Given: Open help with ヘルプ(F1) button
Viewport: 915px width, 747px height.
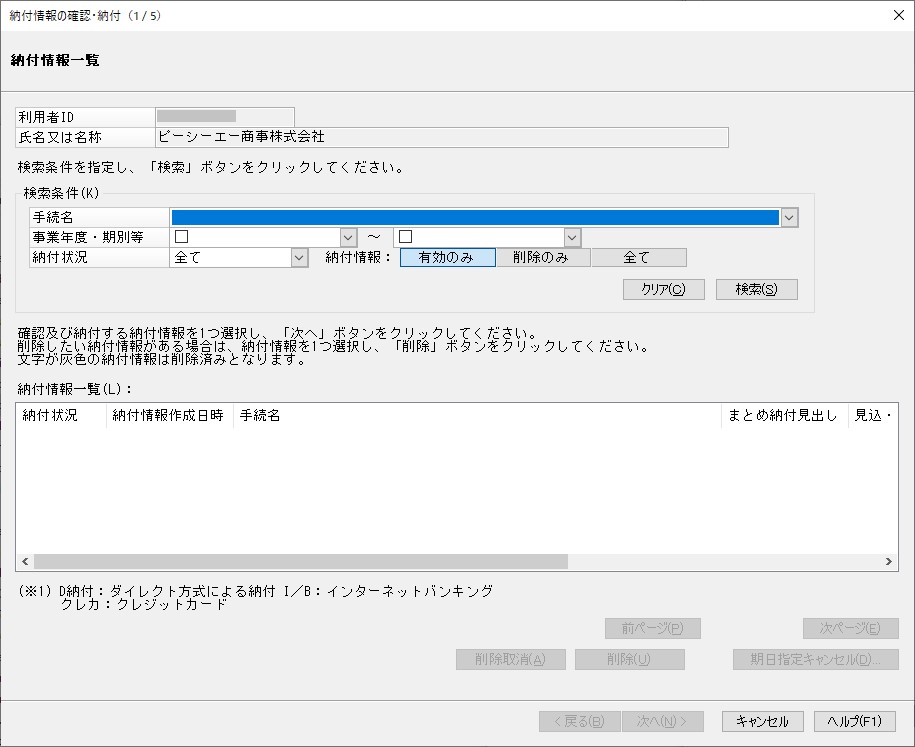Looking at the screenshot, I should pyautogui.click(x=854, y=721).
